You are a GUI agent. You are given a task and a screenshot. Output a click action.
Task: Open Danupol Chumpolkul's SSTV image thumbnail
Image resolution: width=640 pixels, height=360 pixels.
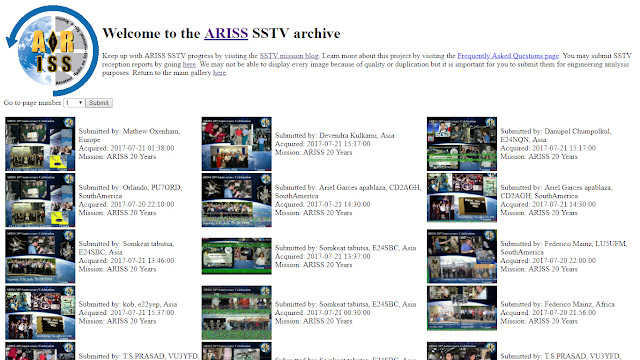point(462,144)
